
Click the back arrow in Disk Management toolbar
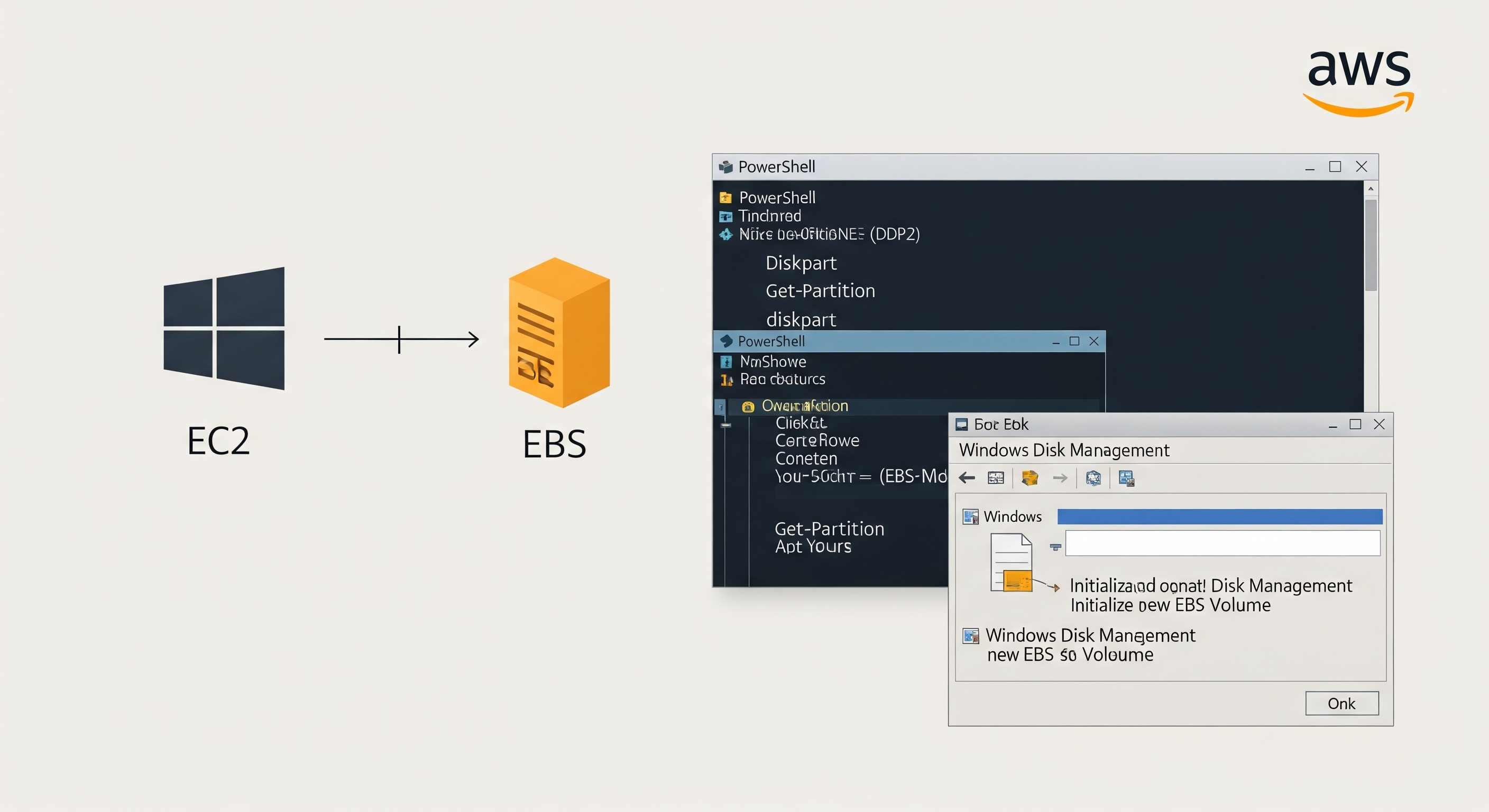pos(967,477)
